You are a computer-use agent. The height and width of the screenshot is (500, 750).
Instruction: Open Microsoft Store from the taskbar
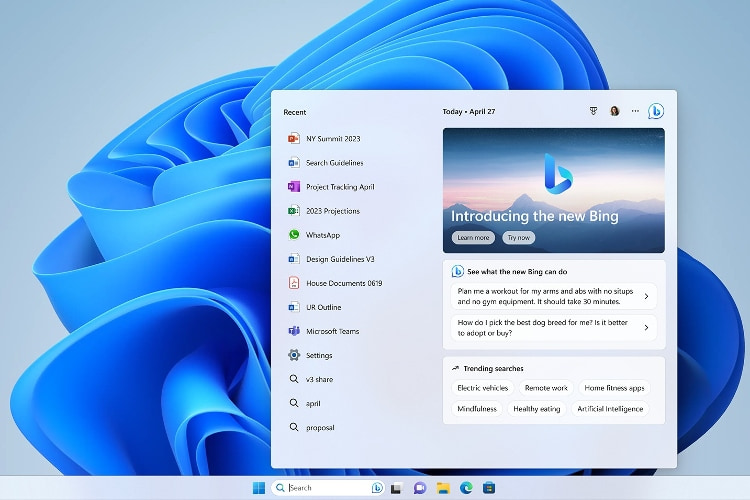(489, 488)
